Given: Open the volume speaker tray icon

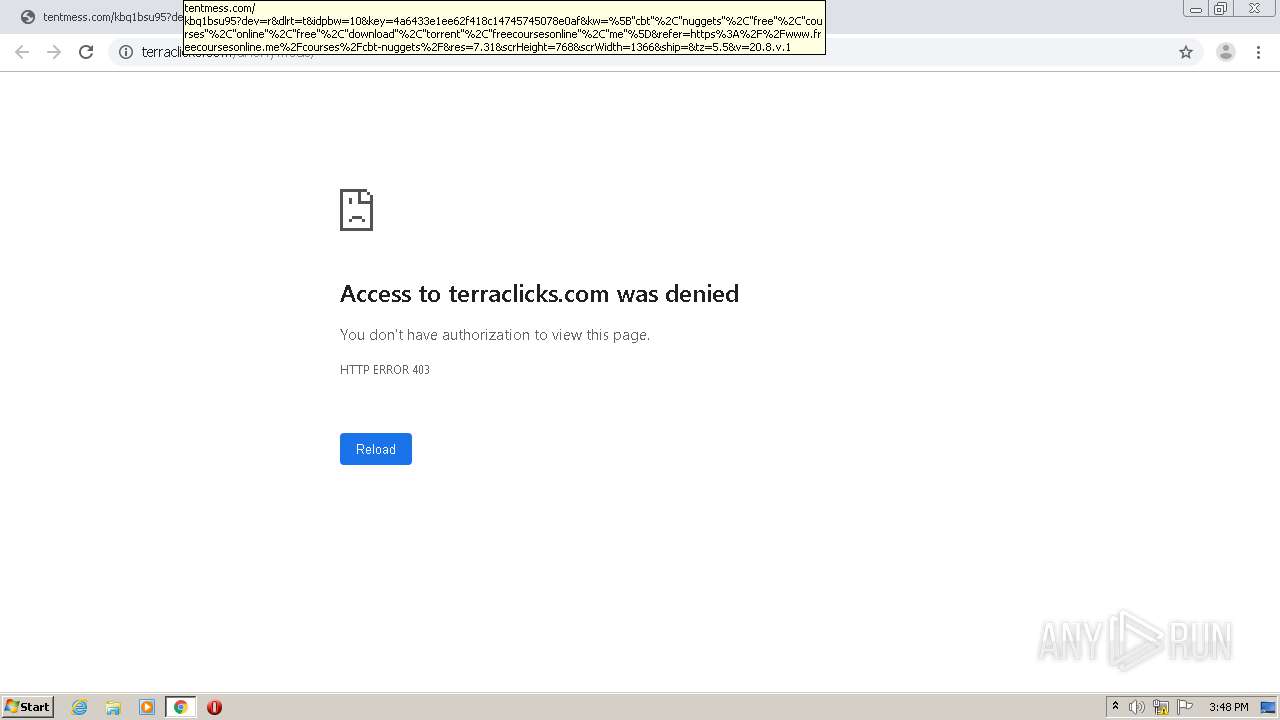Looking at the screenshot, I should tap(1137, 707).
